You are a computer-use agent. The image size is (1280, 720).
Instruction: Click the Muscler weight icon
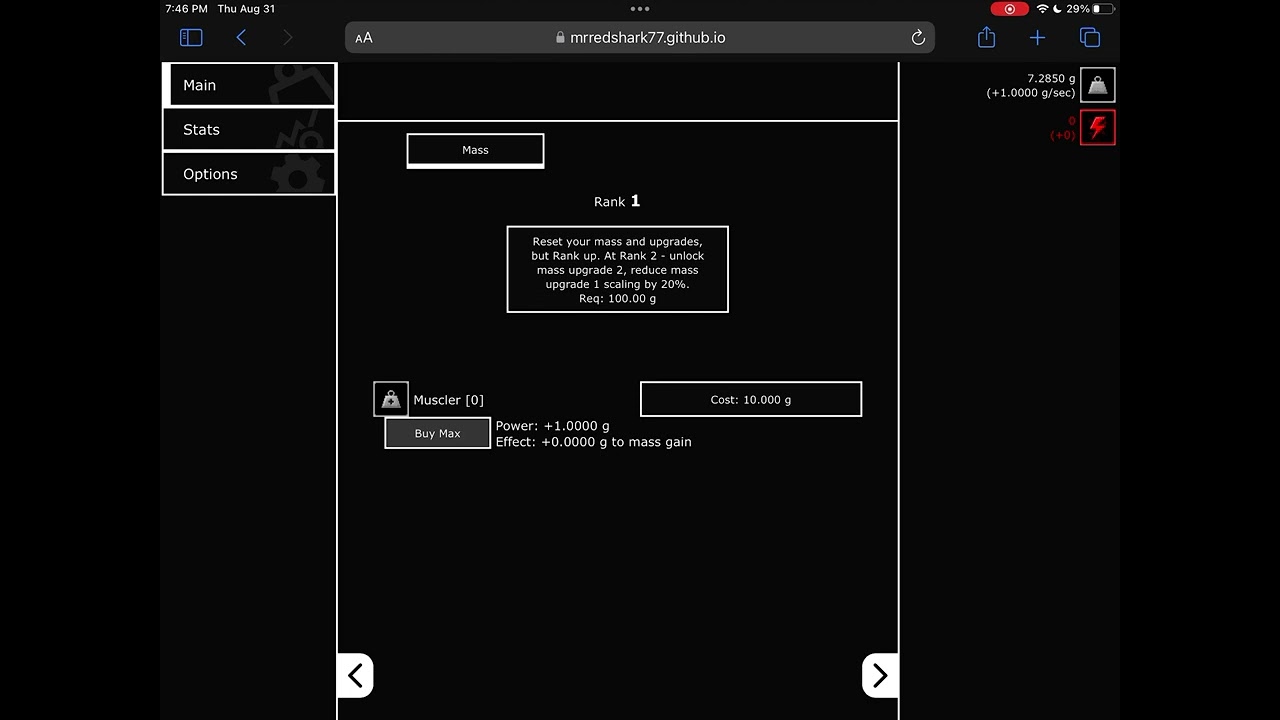(391, 399)
